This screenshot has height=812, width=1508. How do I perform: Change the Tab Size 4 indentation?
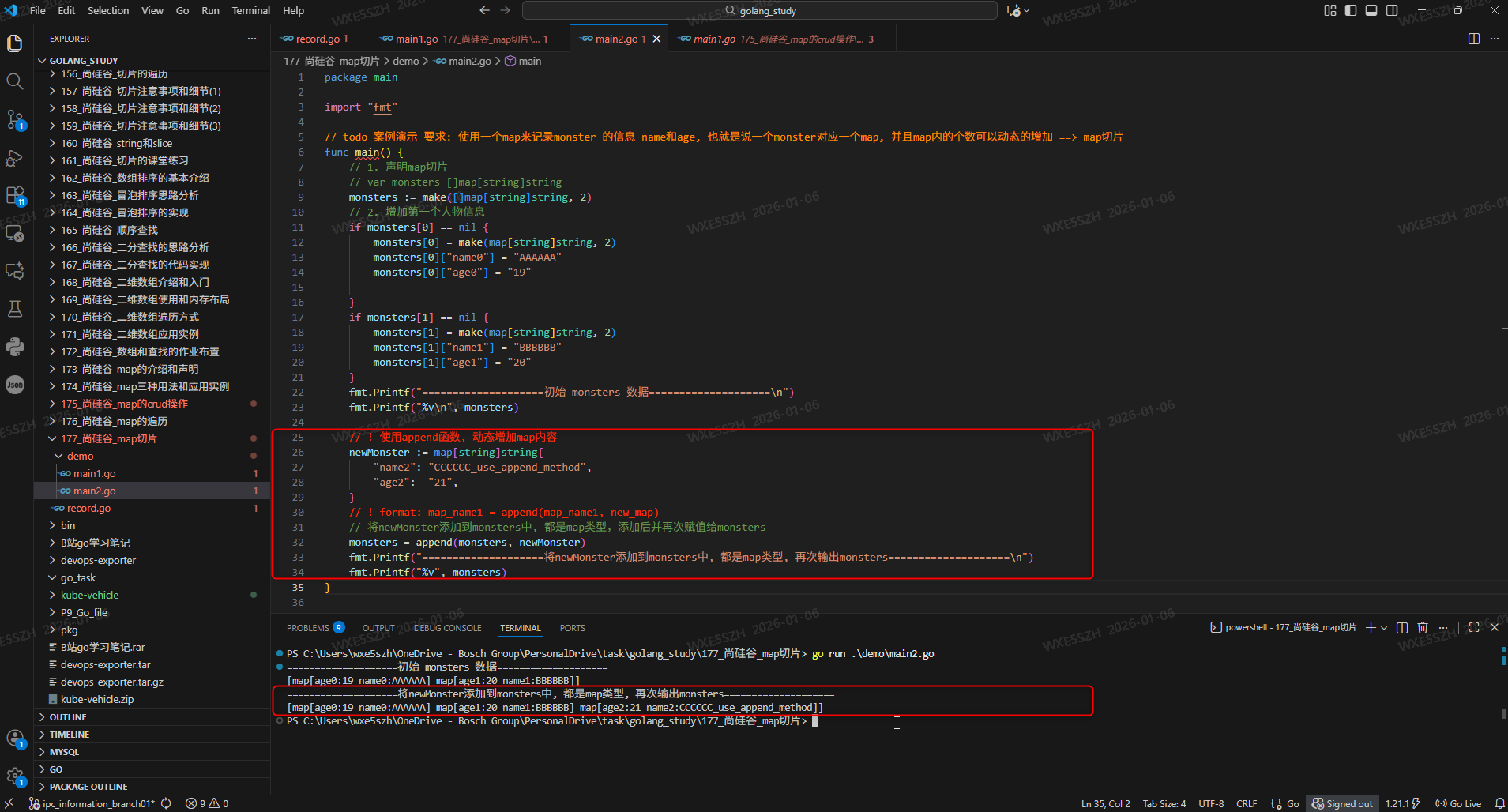1164,803
